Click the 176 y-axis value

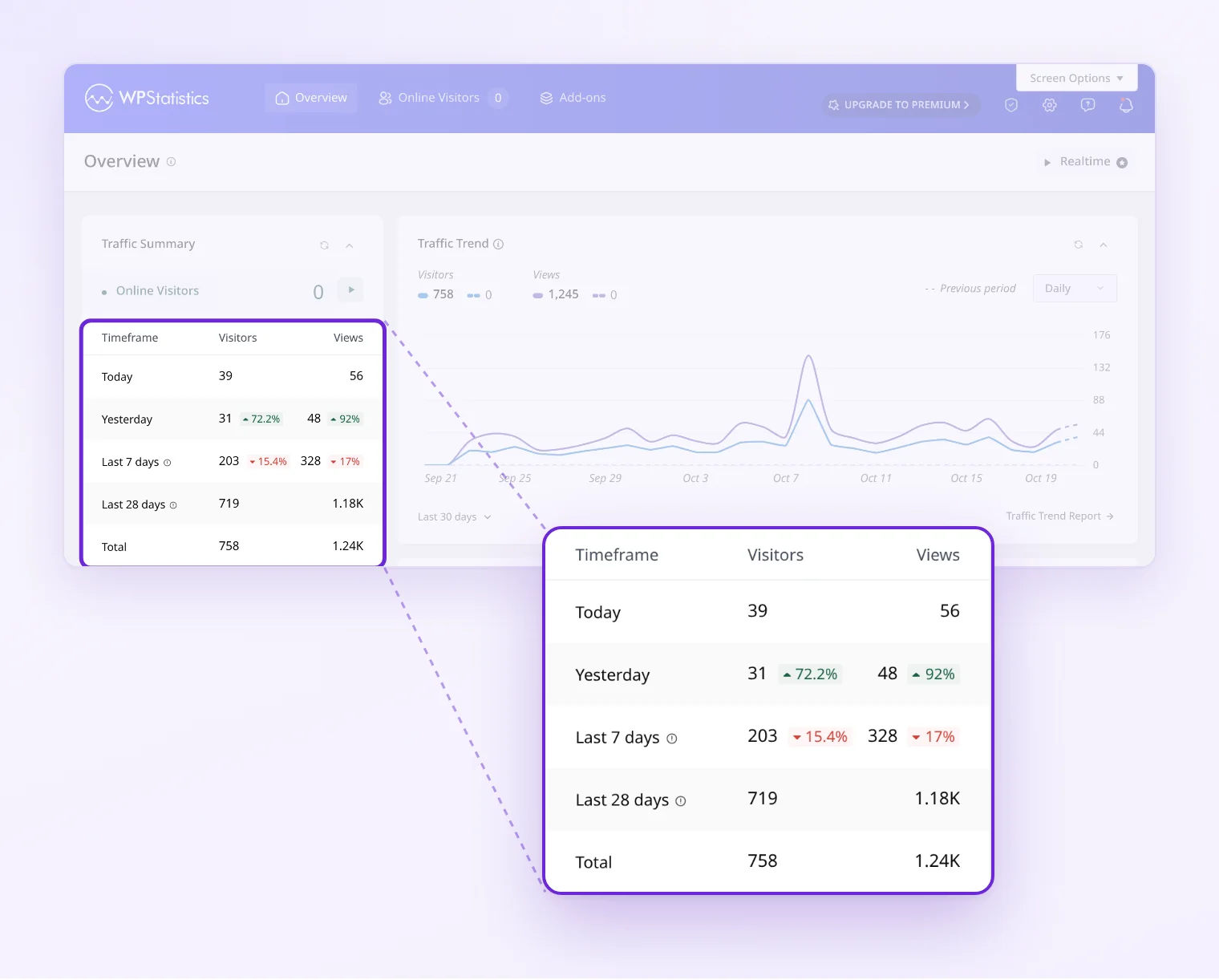(x=1102, y=335)
